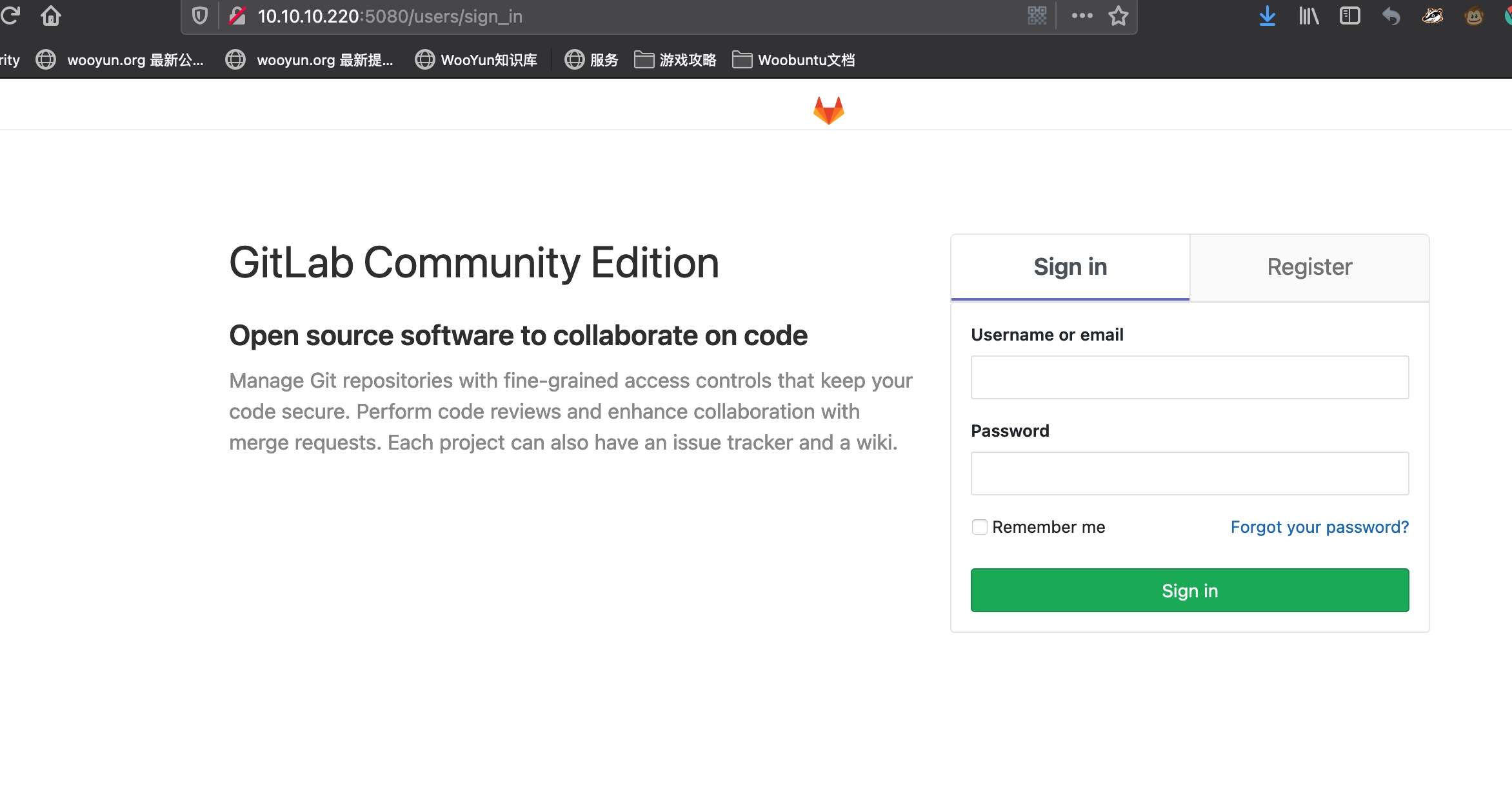Open page actions three-dot menu

[x=1082, y=16]
